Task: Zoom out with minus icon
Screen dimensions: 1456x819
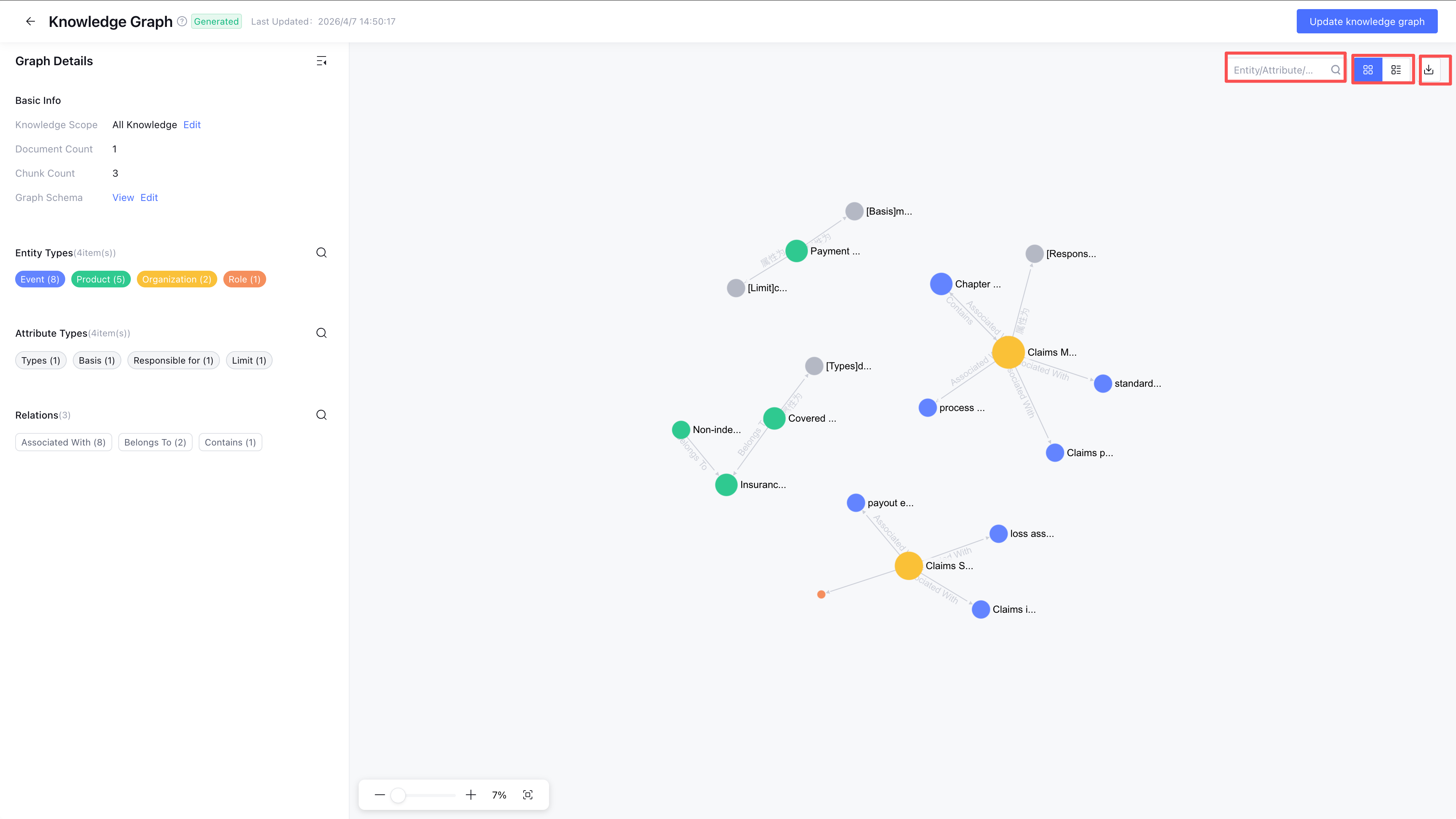Action: (x=380, y=795)
